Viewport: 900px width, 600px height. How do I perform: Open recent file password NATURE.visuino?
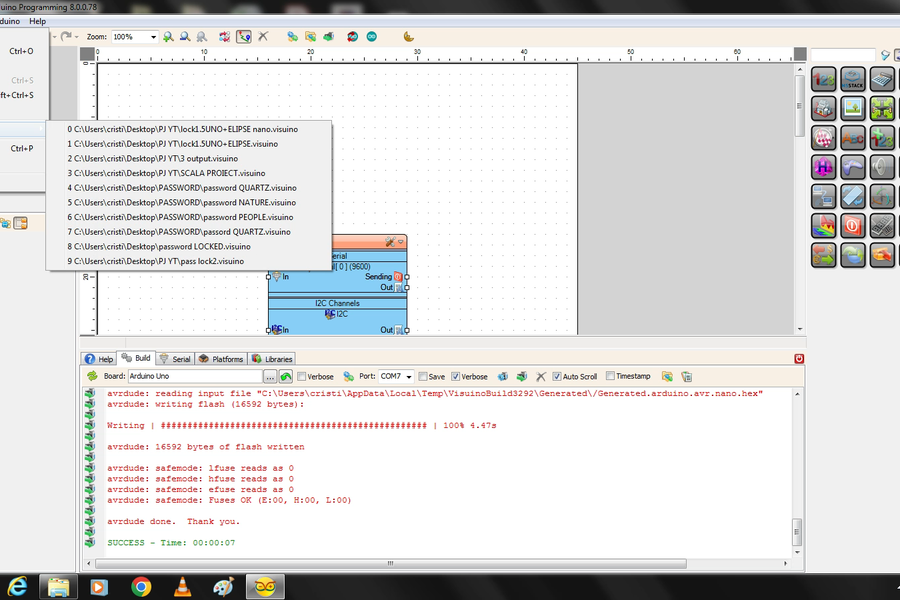pos(188,203)
